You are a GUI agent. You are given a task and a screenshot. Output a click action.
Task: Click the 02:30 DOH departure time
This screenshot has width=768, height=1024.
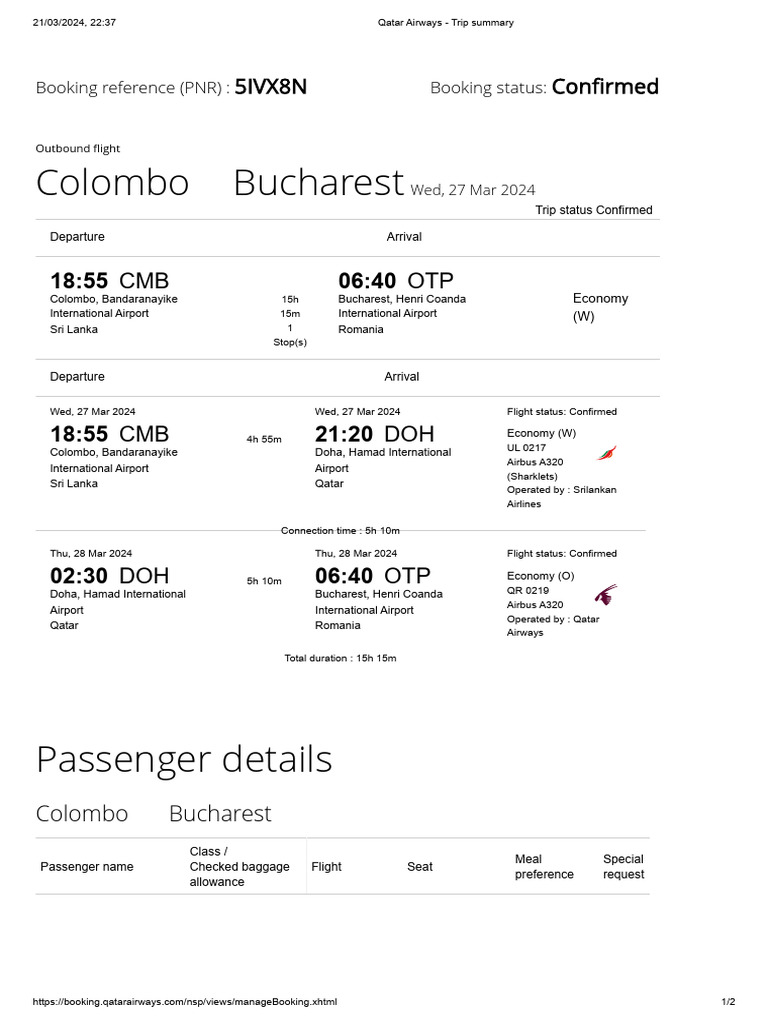click(x=109, y=575)
